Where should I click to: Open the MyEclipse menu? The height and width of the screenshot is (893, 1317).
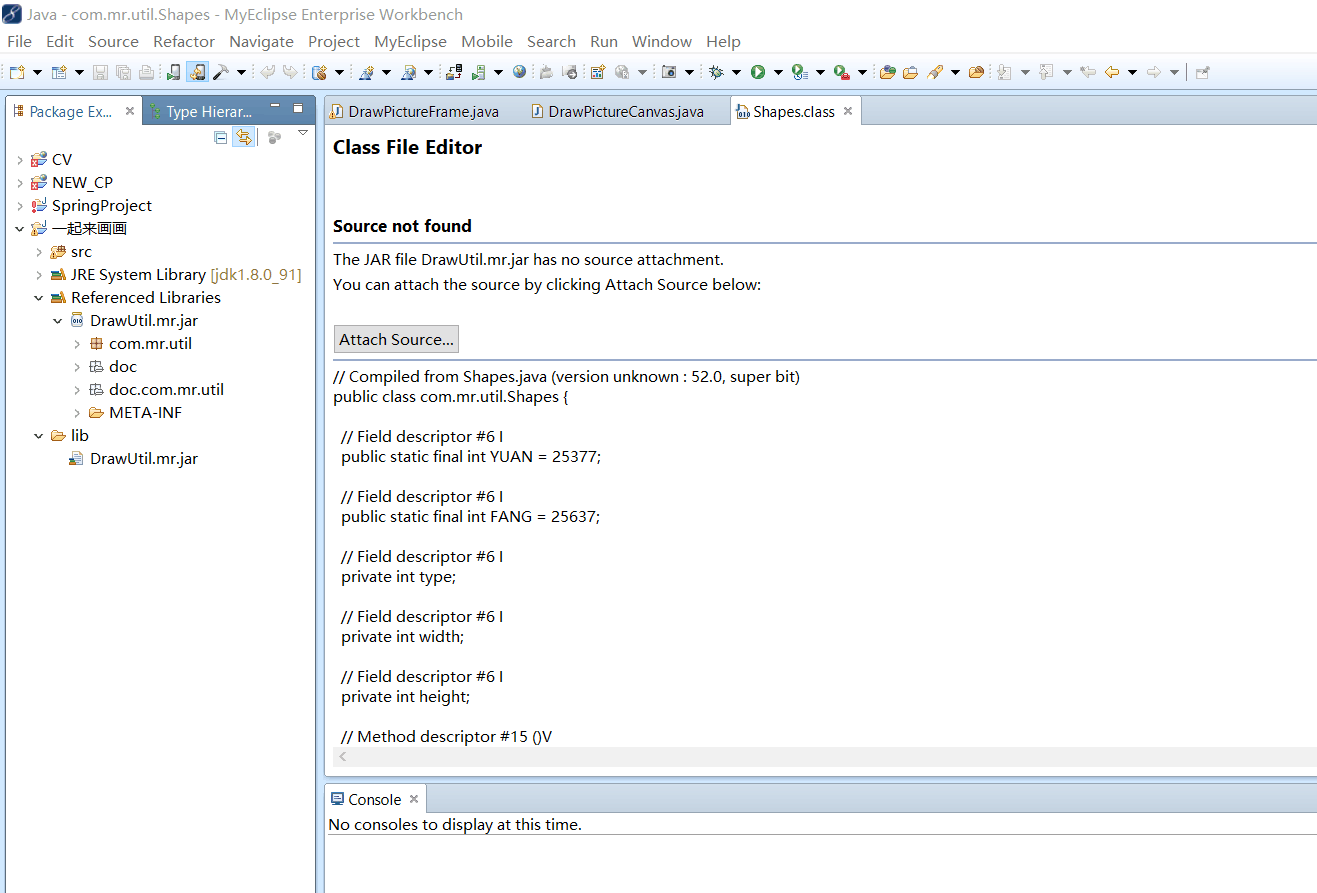[410, 41]
